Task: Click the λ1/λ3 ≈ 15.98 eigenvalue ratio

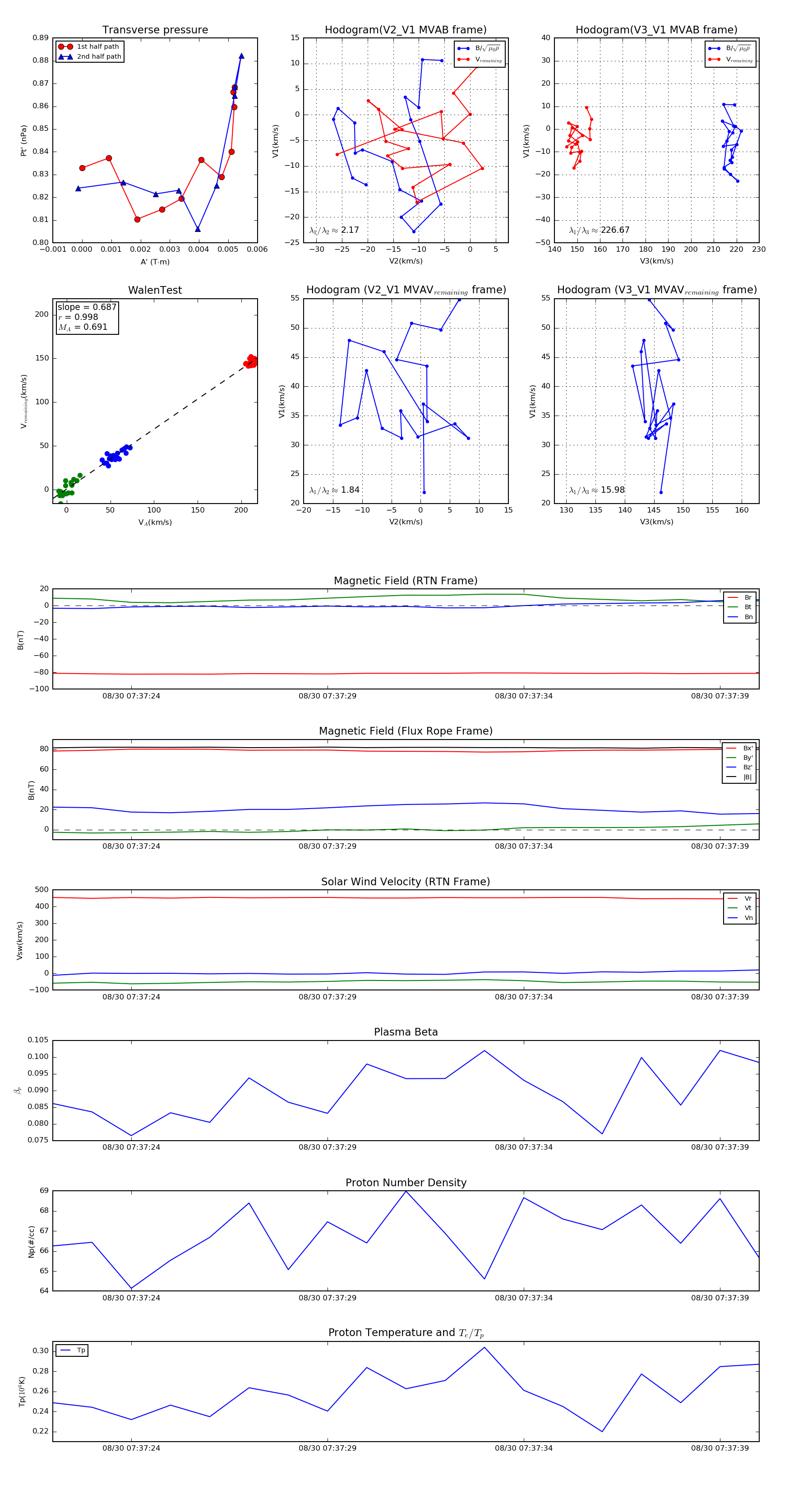Action: [597, 490]
